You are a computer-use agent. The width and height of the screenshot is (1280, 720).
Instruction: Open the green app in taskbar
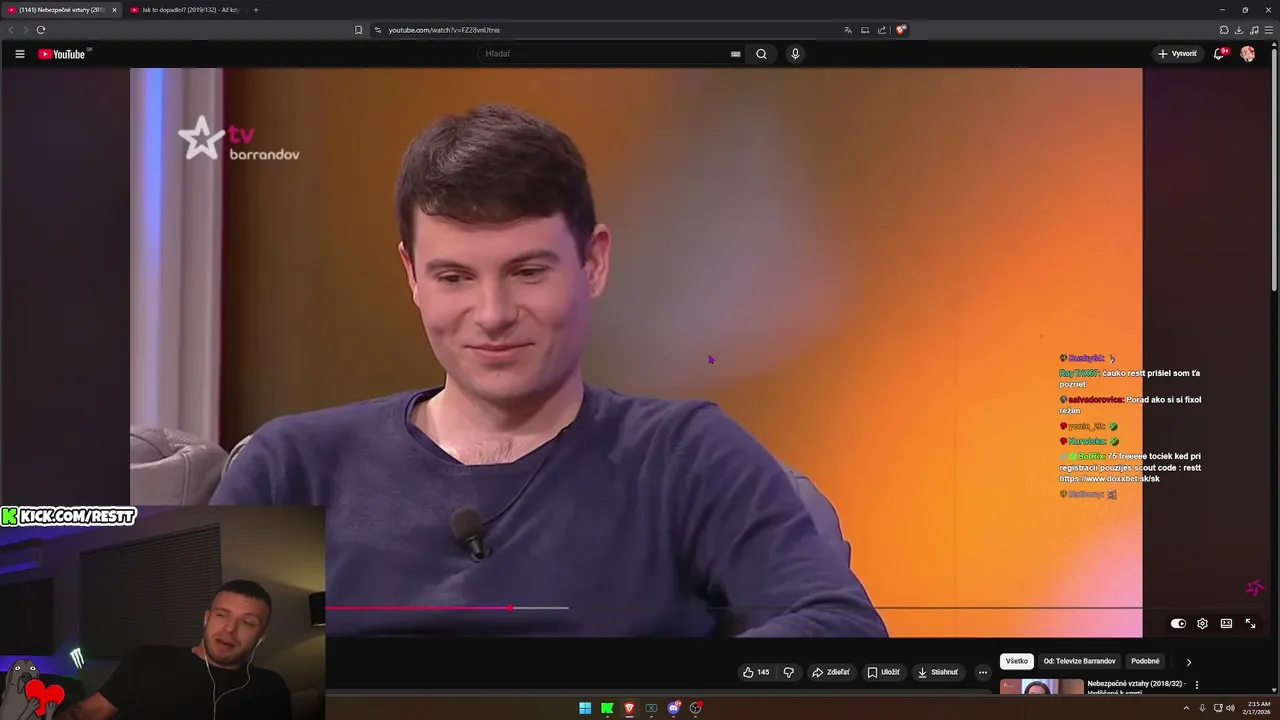(607, 708)
